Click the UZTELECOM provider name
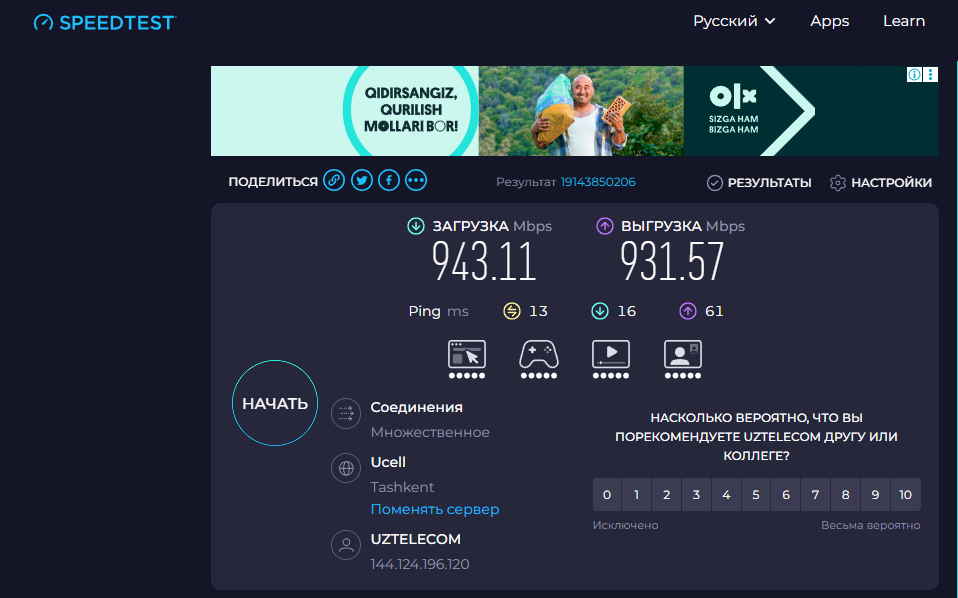 (415, 539)
